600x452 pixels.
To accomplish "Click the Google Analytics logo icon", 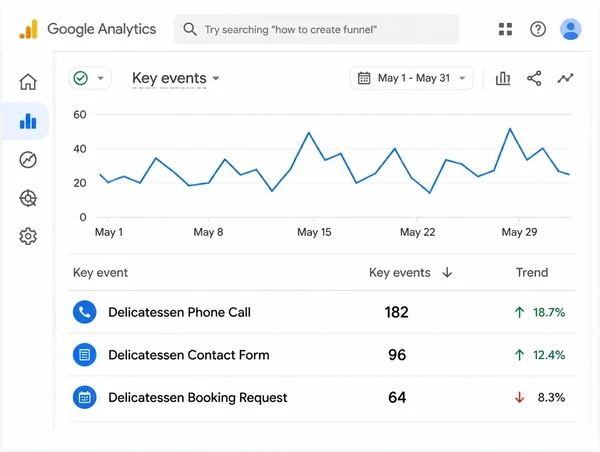I will tap(28, 29).
